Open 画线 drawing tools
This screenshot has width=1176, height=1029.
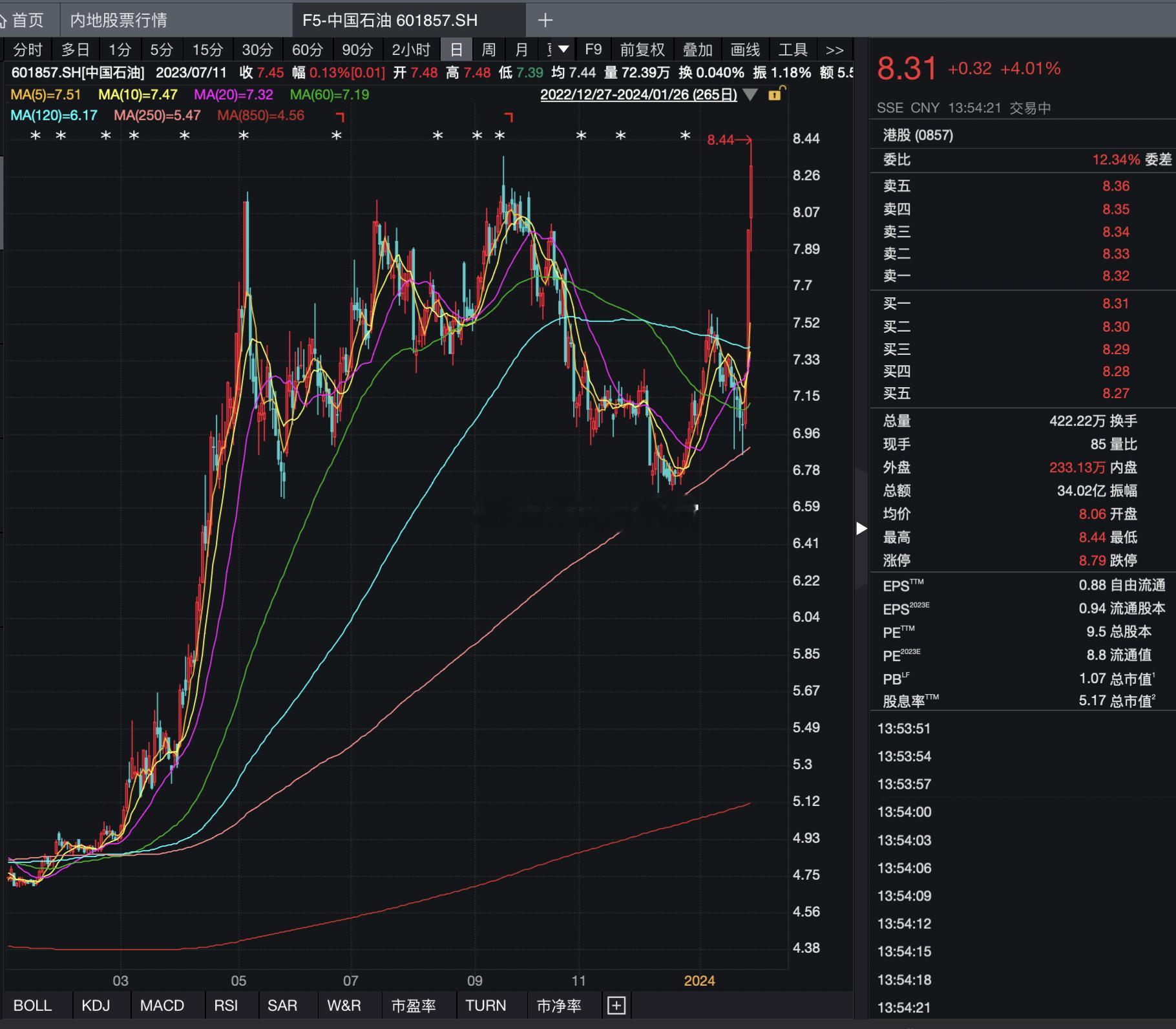click(x=745, y=50)
